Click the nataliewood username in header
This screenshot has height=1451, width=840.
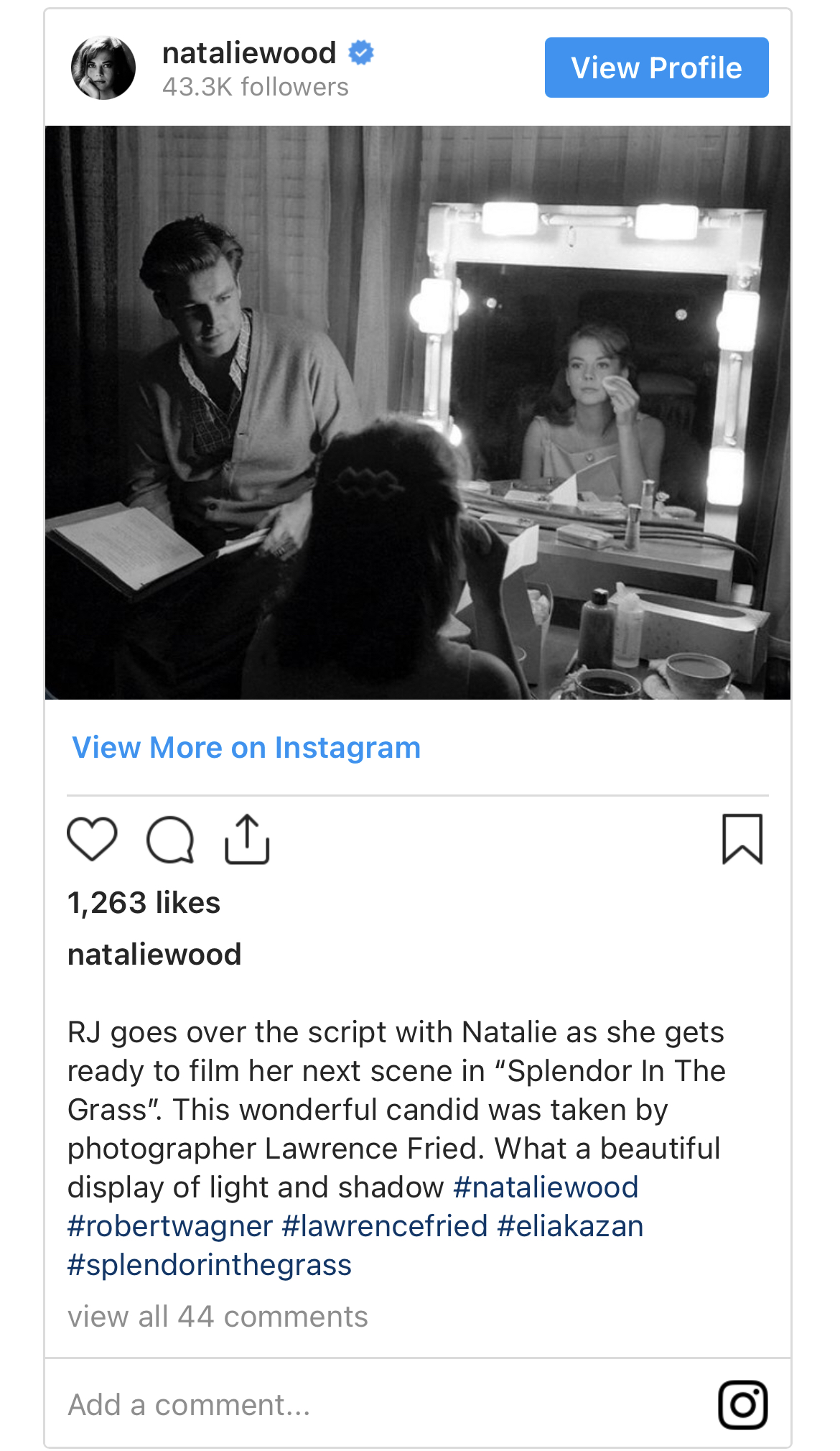pyautogui.click(x=249, y=53)
